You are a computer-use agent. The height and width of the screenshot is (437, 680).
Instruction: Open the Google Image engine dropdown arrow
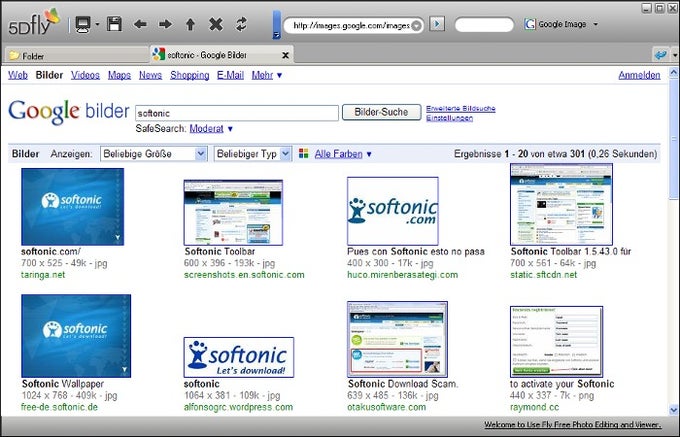[595, 24]
